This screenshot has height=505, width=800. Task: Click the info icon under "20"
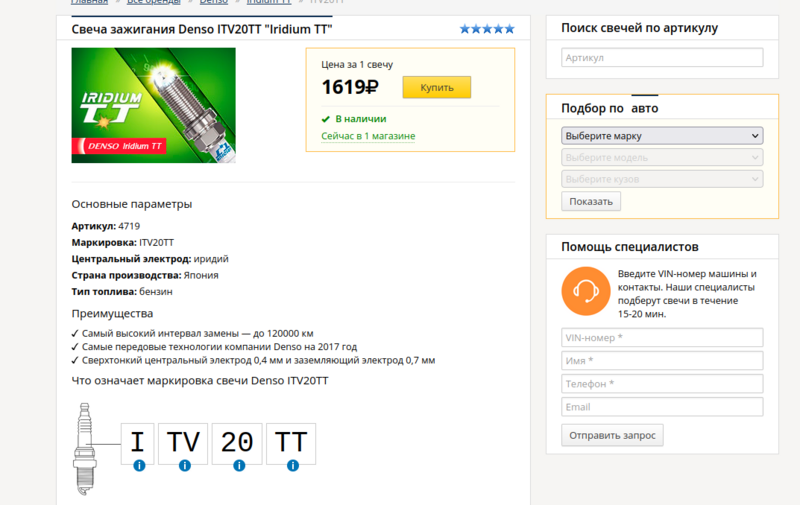click(x=237, y=465)
